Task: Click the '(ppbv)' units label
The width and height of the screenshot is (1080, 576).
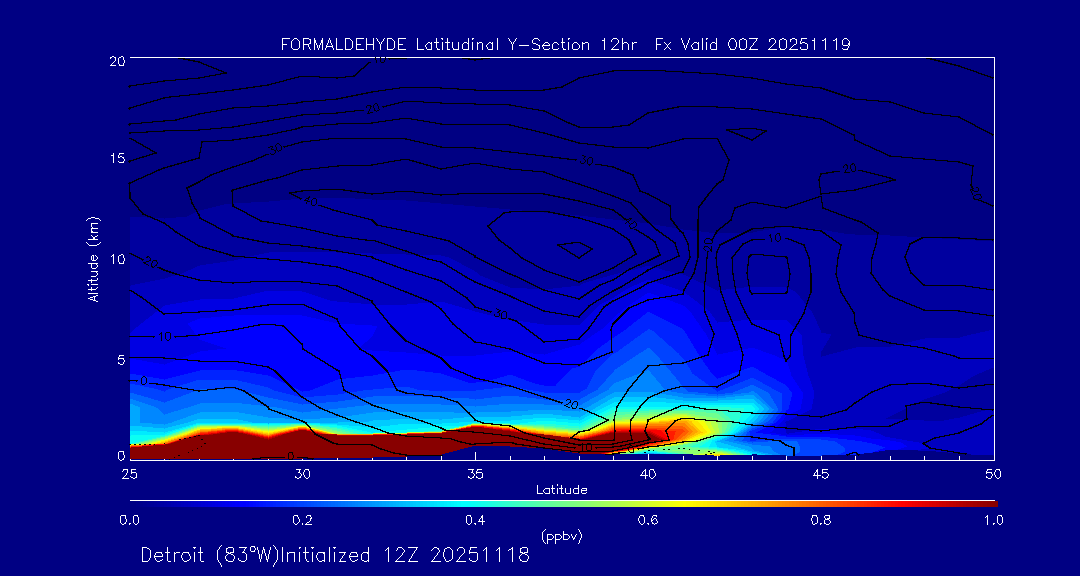Action: (561, 536)
